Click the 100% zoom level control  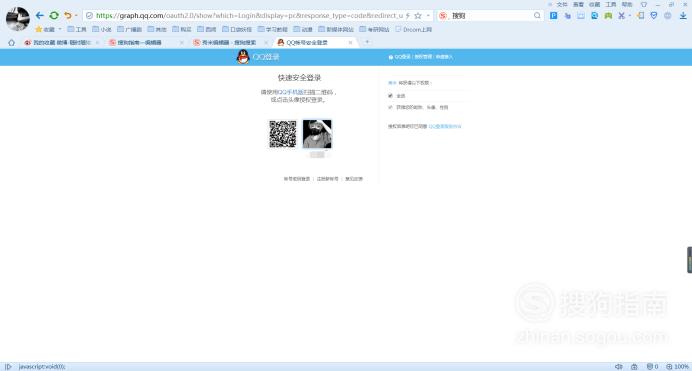pos(677,367)
